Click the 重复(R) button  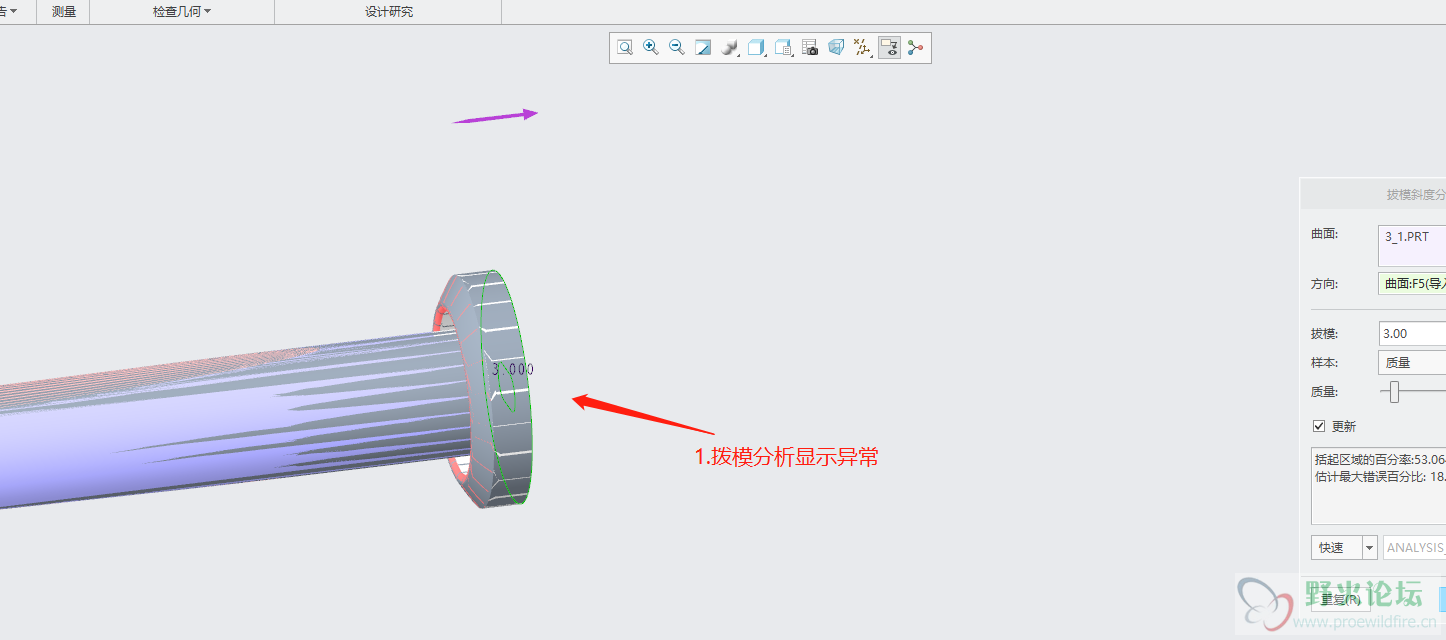1340,599
